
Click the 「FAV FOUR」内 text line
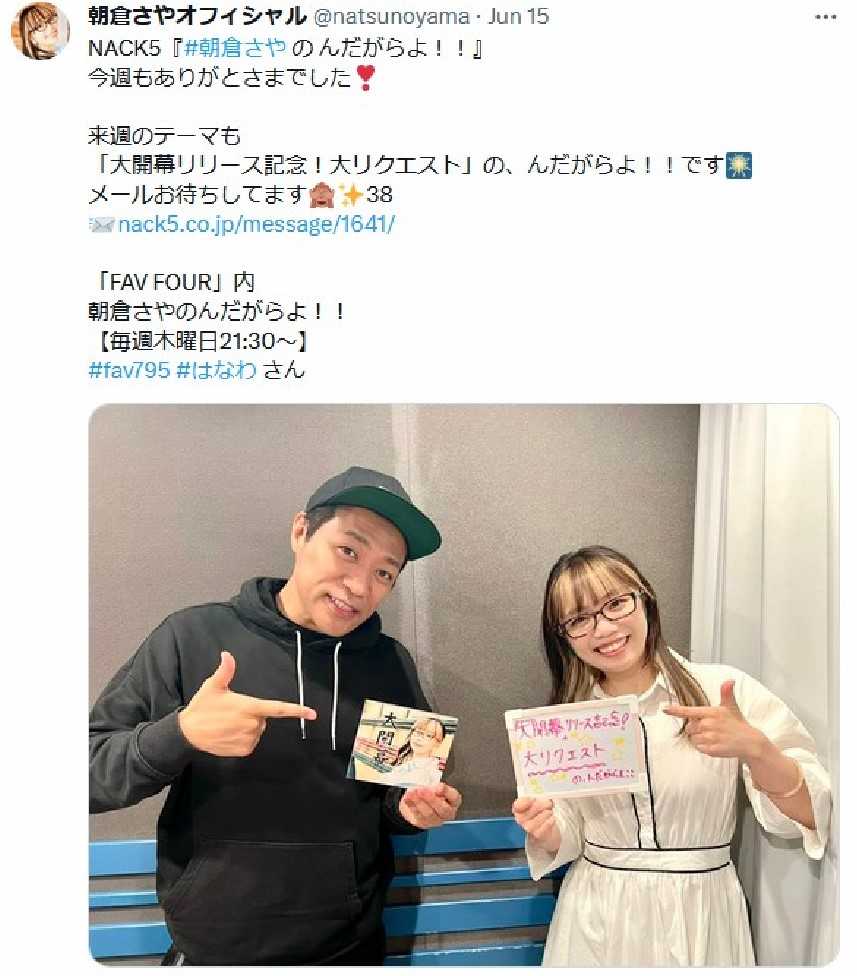tap(172, 283)
